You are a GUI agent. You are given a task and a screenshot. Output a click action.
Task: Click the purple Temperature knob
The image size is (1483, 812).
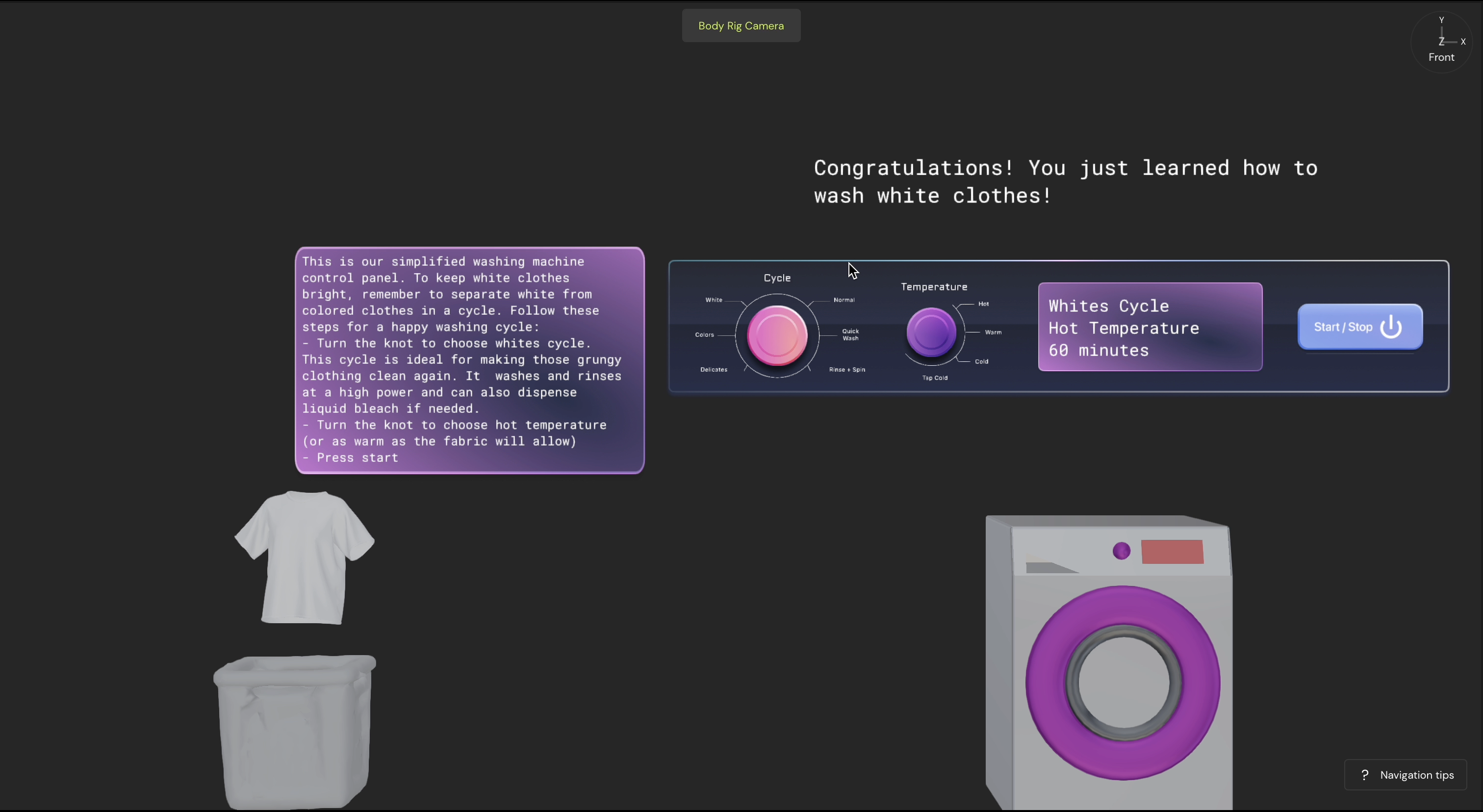pyautogui.click(x=931, y=332)
